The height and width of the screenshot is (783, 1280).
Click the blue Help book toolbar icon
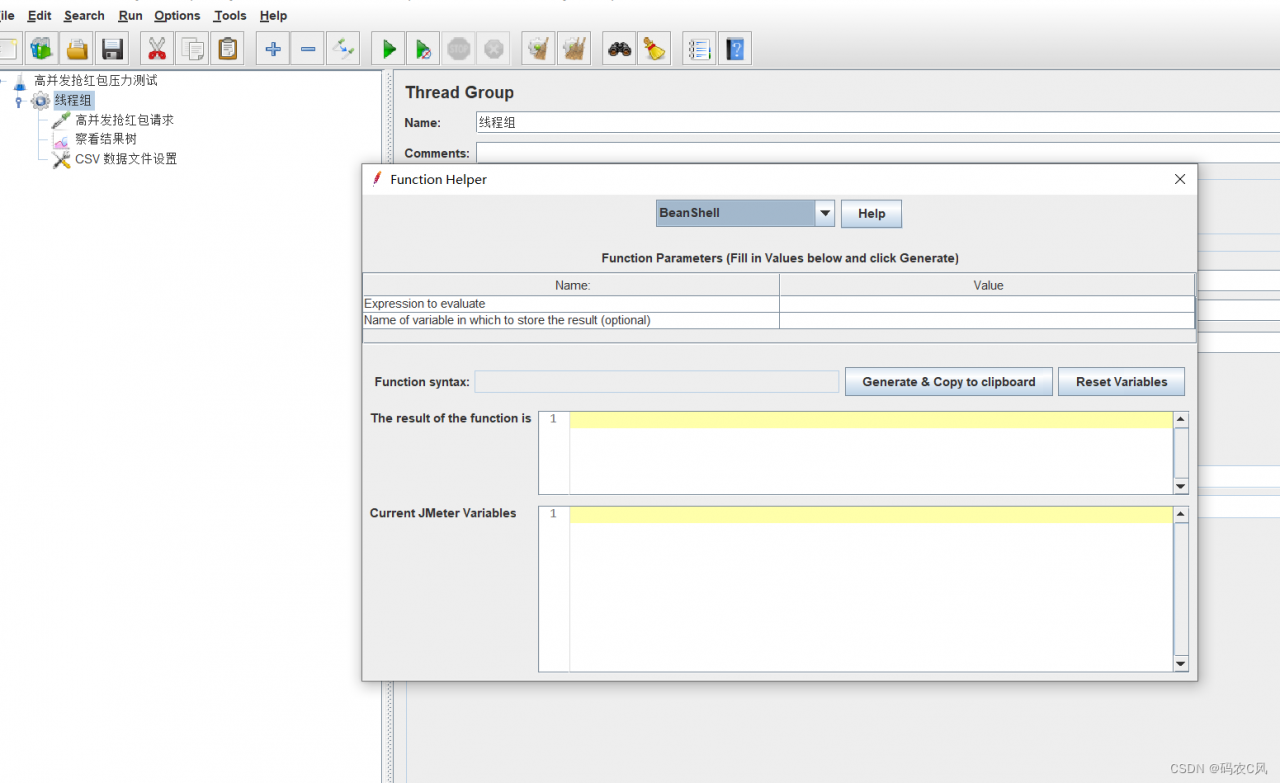click(x=735, y=48)
